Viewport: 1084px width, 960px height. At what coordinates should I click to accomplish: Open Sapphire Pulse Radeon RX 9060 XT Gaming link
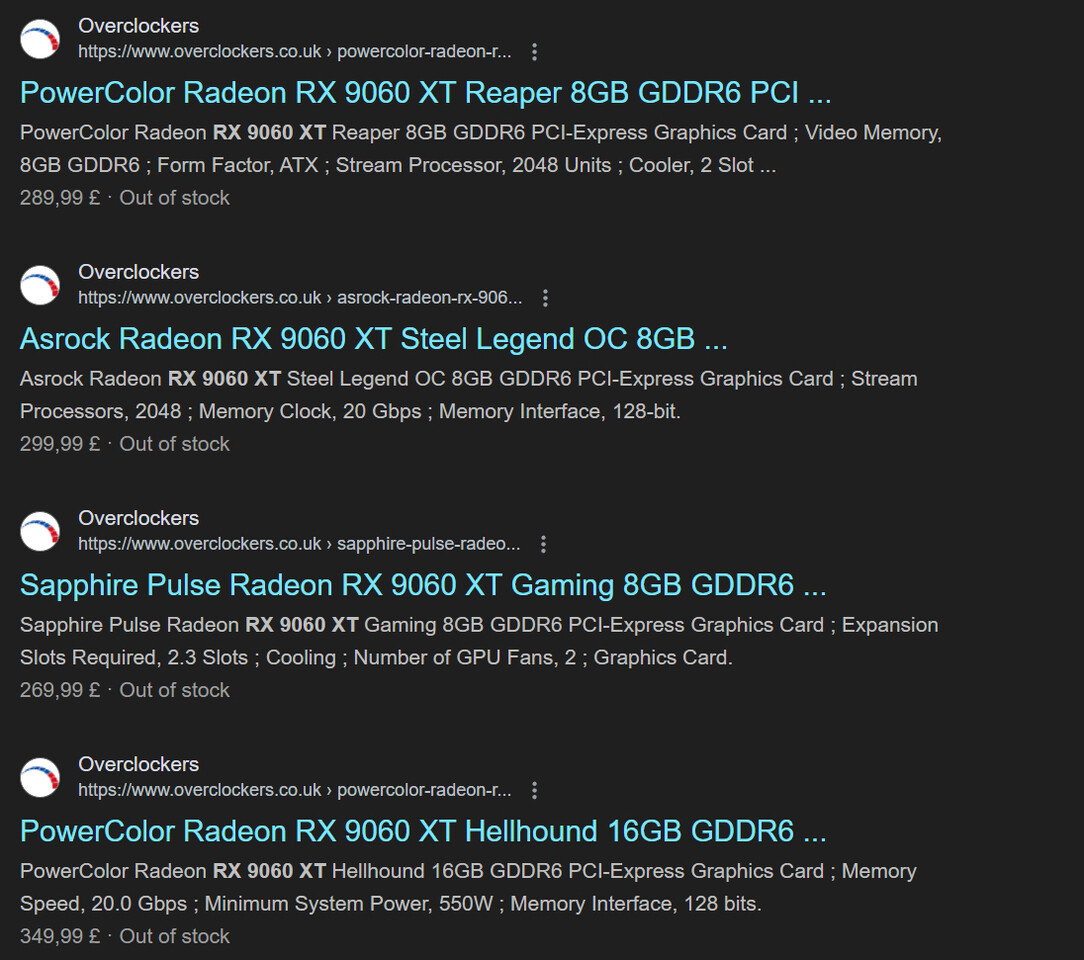tap(423, 585)
